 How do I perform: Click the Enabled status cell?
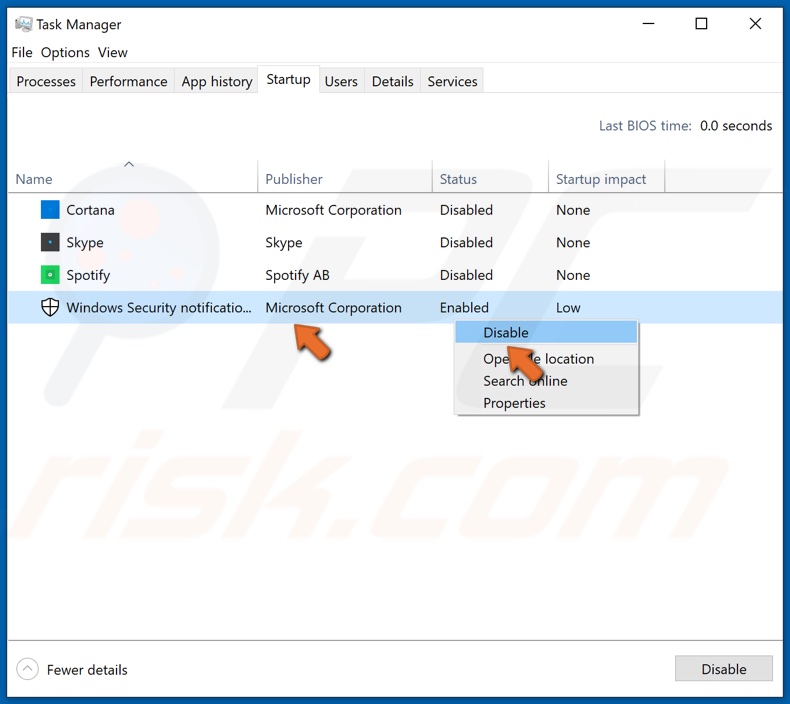tap(464, 307)
